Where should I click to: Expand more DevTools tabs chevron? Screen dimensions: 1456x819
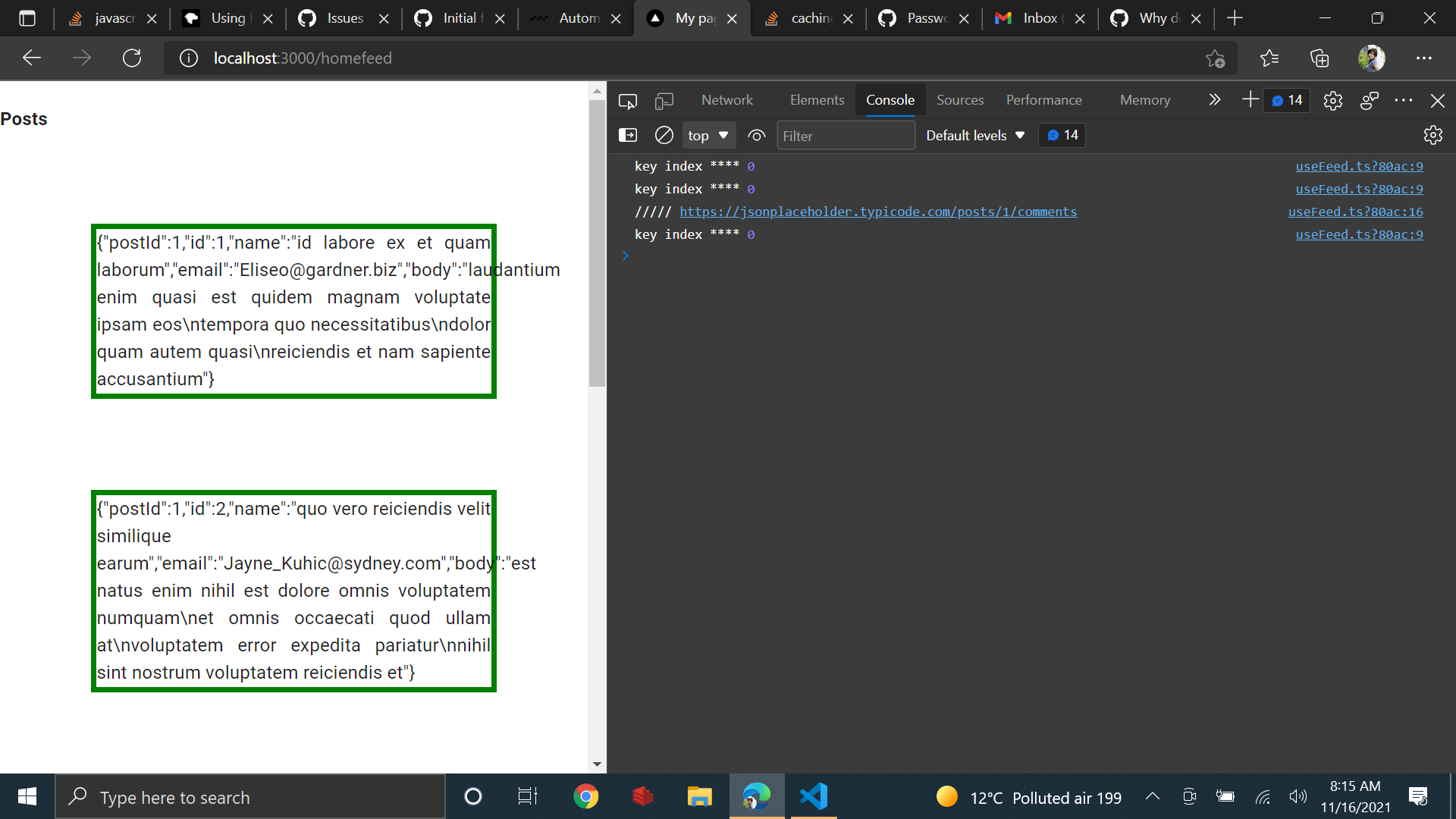click(1215, 100)
